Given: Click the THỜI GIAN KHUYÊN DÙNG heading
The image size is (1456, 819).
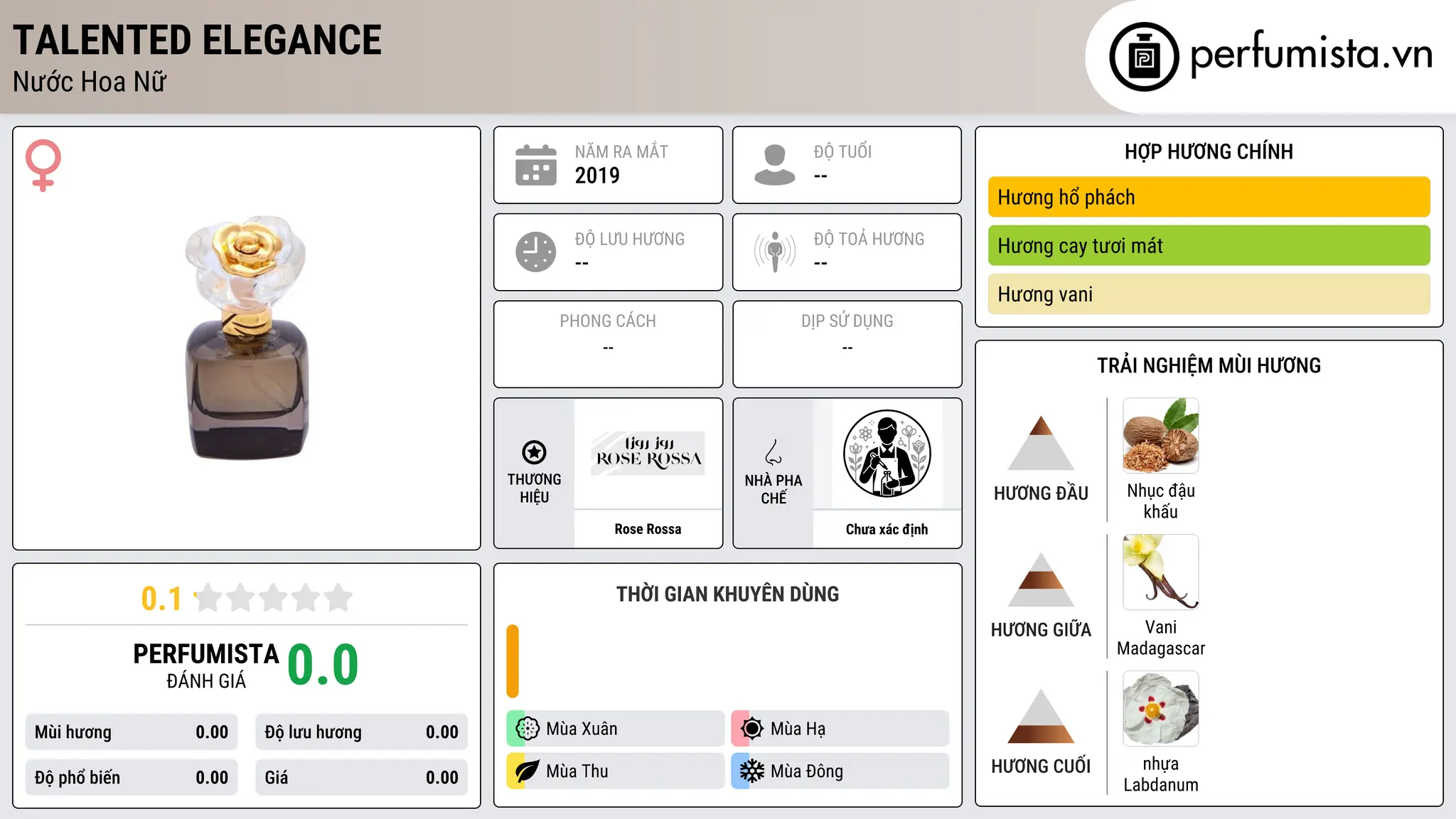Looking at the screenshot, I should pos(727,594).
